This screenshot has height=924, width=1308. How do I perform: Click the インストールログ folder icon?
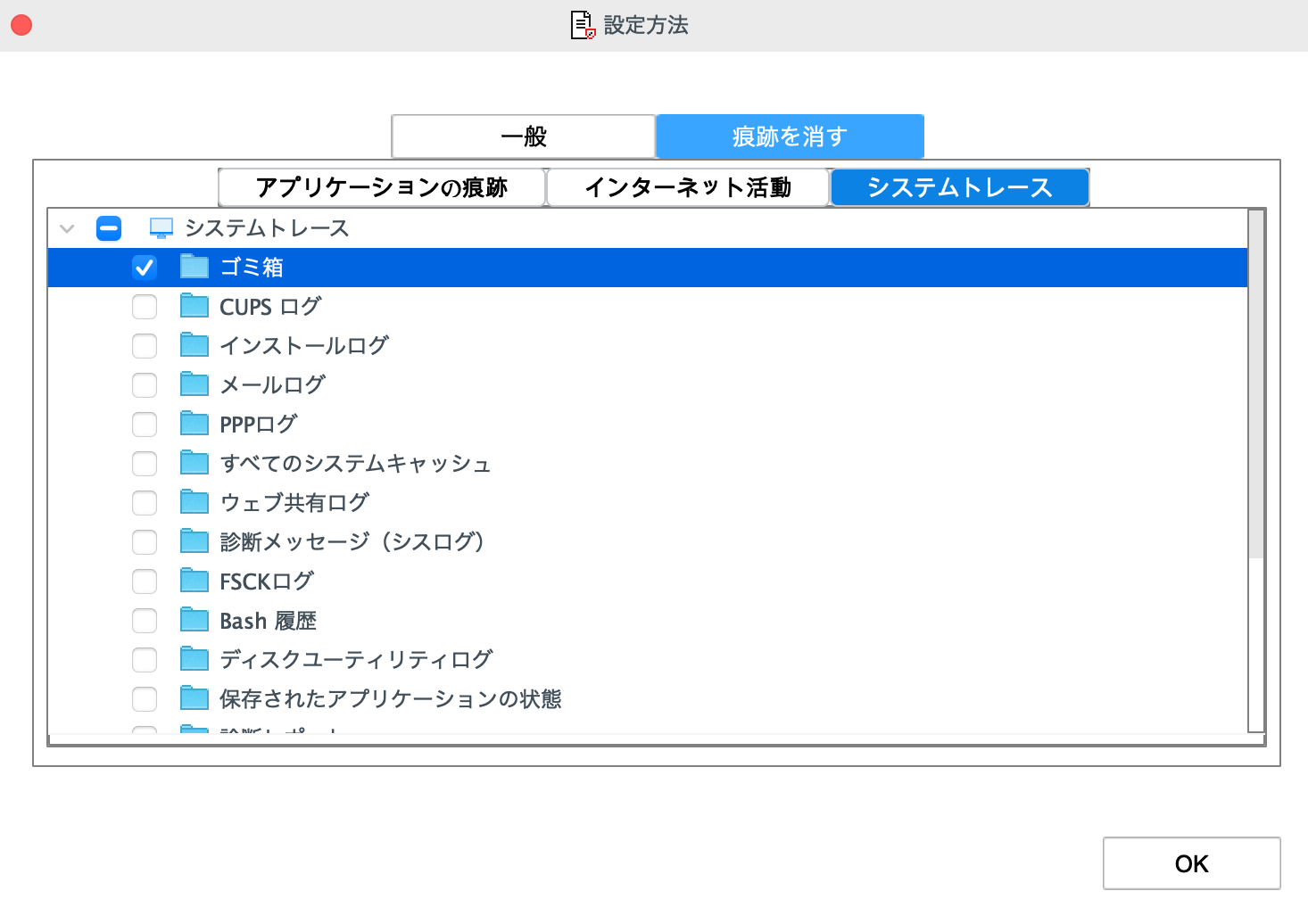point(195,345)
